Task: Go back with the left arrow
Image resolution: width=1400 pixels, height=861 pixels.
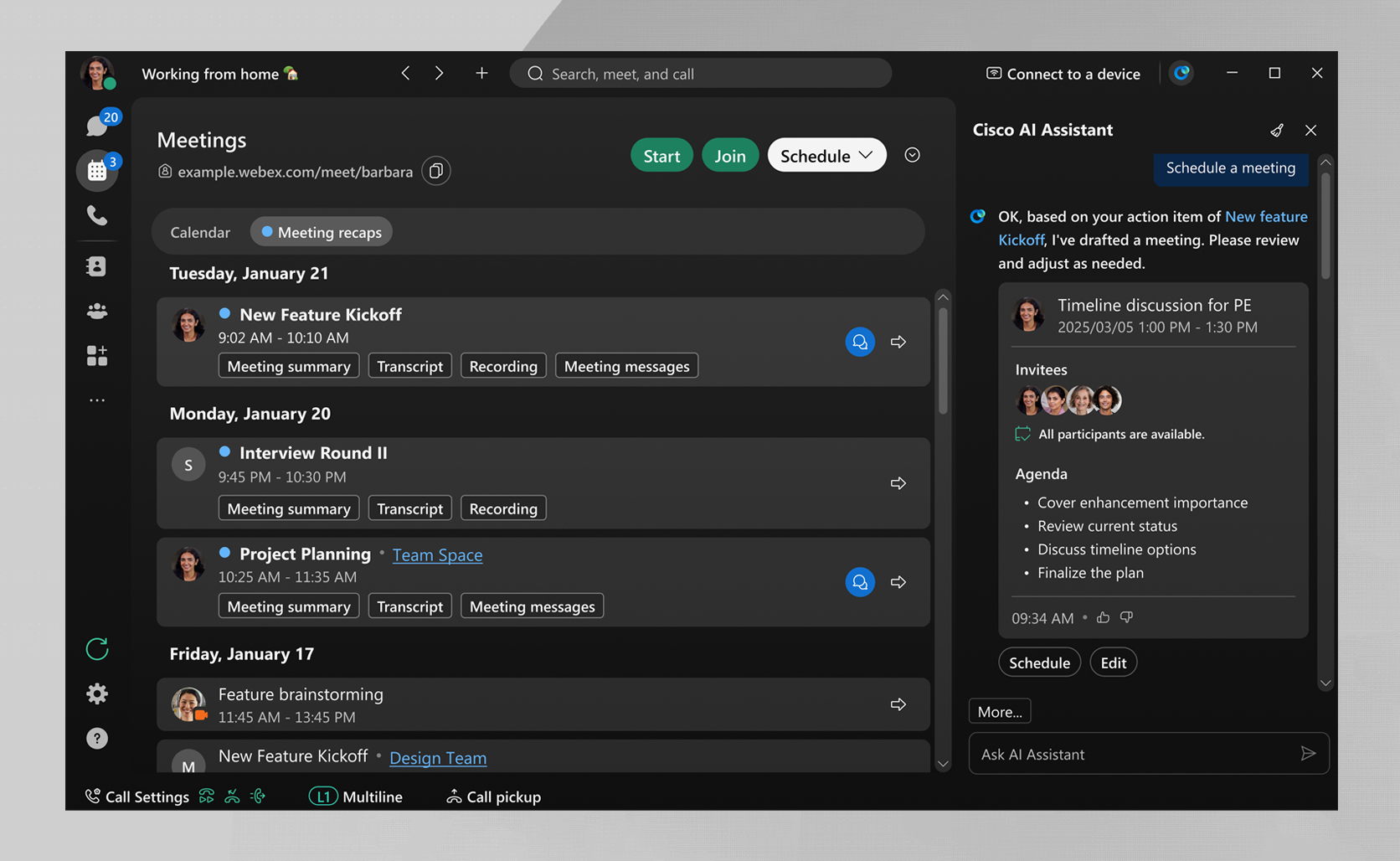Action: [x=405, y=74]
